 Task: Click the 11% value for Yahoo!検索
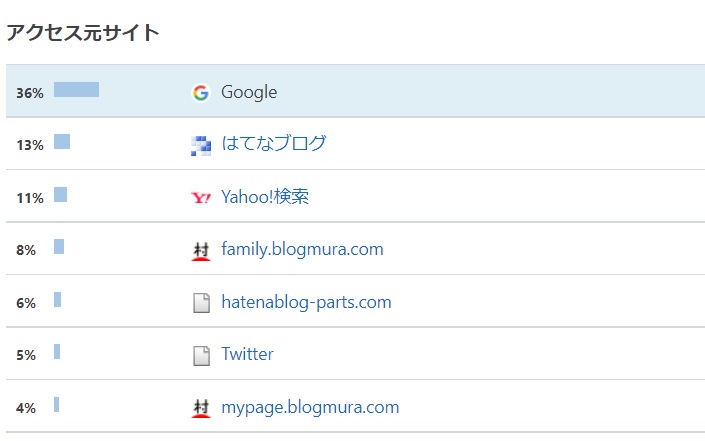pos(30,198)
